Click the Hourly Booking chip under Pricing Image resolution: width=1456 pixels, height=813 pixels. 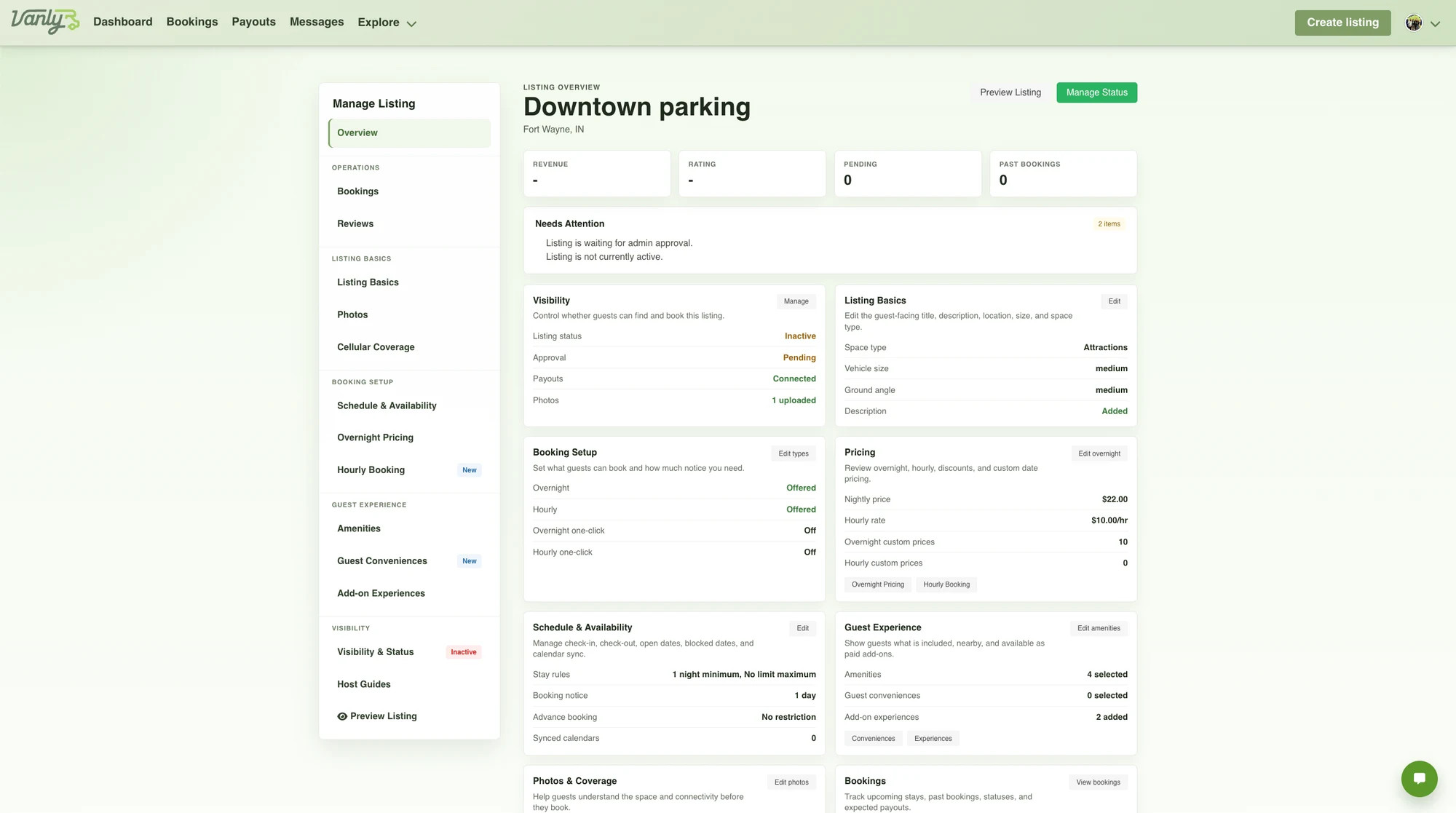point(946,584)
